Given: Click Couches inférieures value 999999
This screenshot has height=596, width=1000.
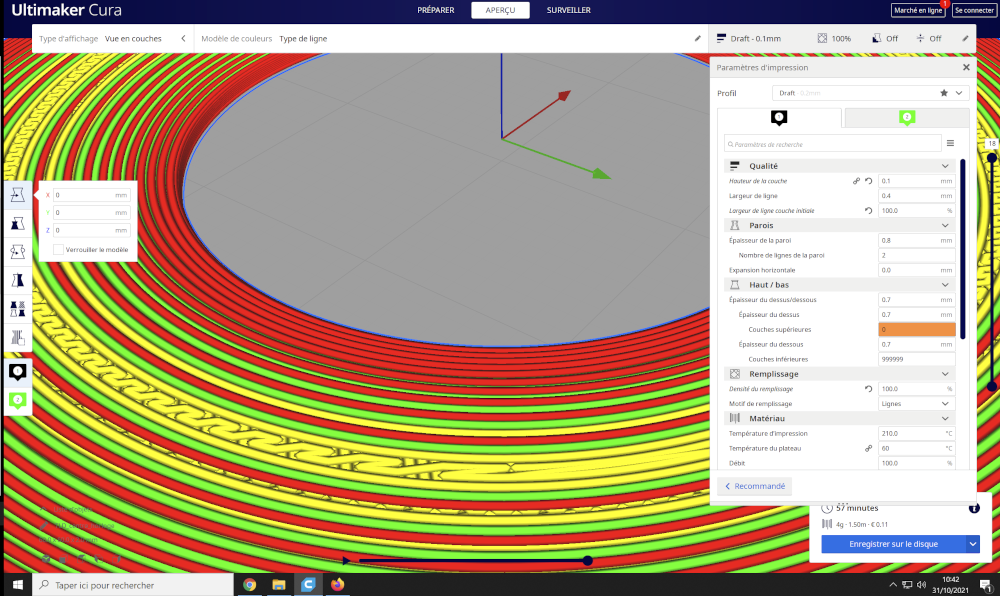Looking at the screenshot, I should [916, 359].
